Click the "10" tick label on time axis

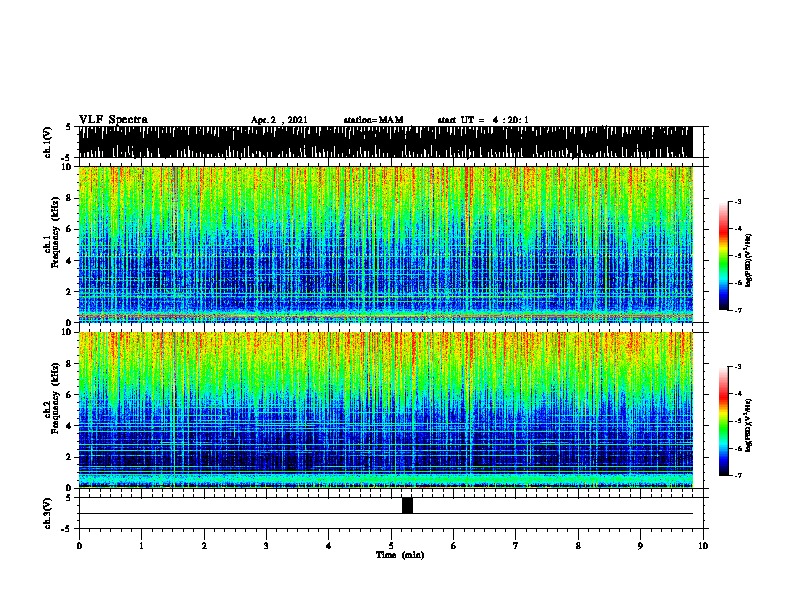703,546
